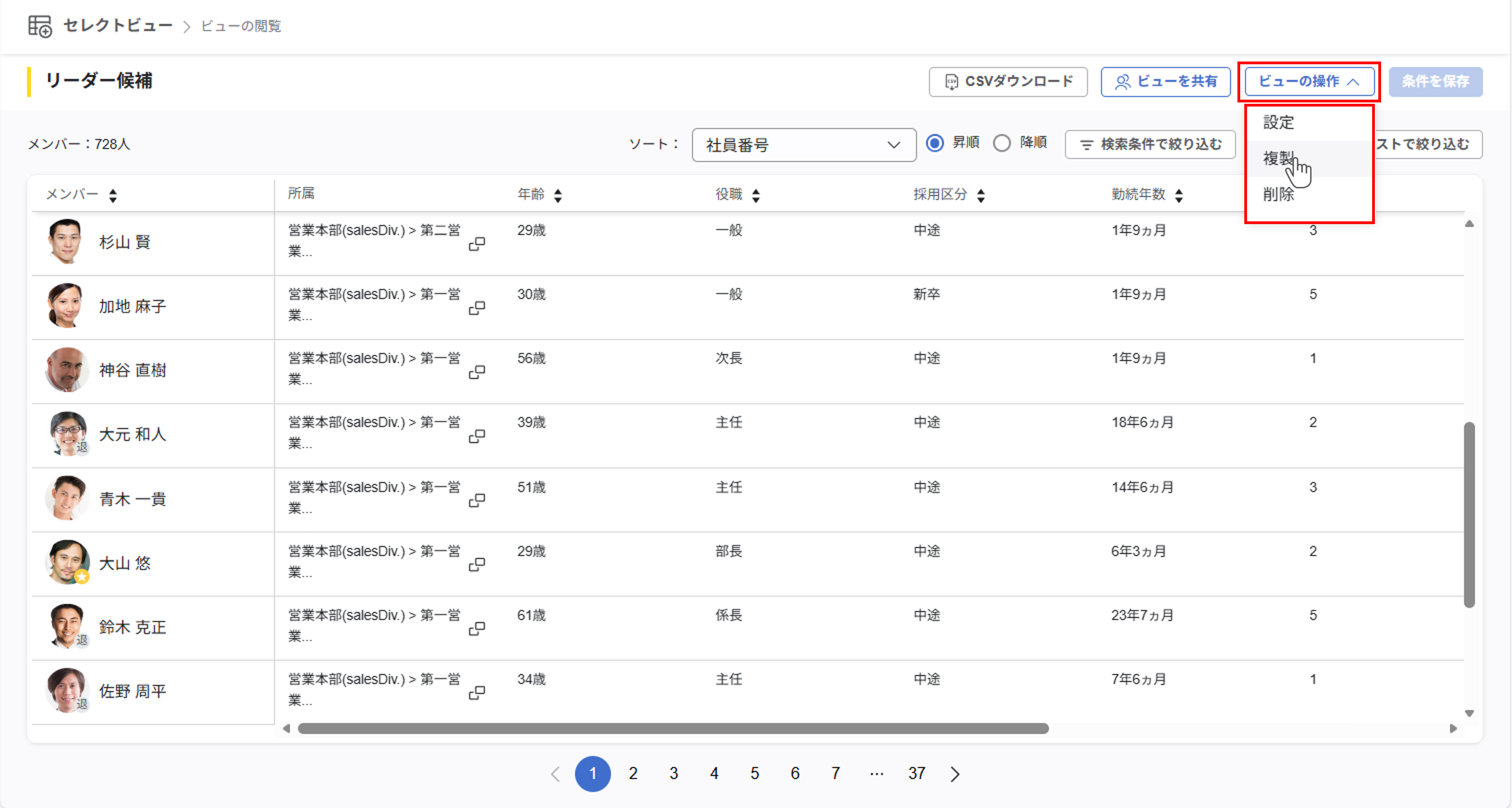Click the CSVダウンロード button

pyautogui.click(x=1008, y=81)
